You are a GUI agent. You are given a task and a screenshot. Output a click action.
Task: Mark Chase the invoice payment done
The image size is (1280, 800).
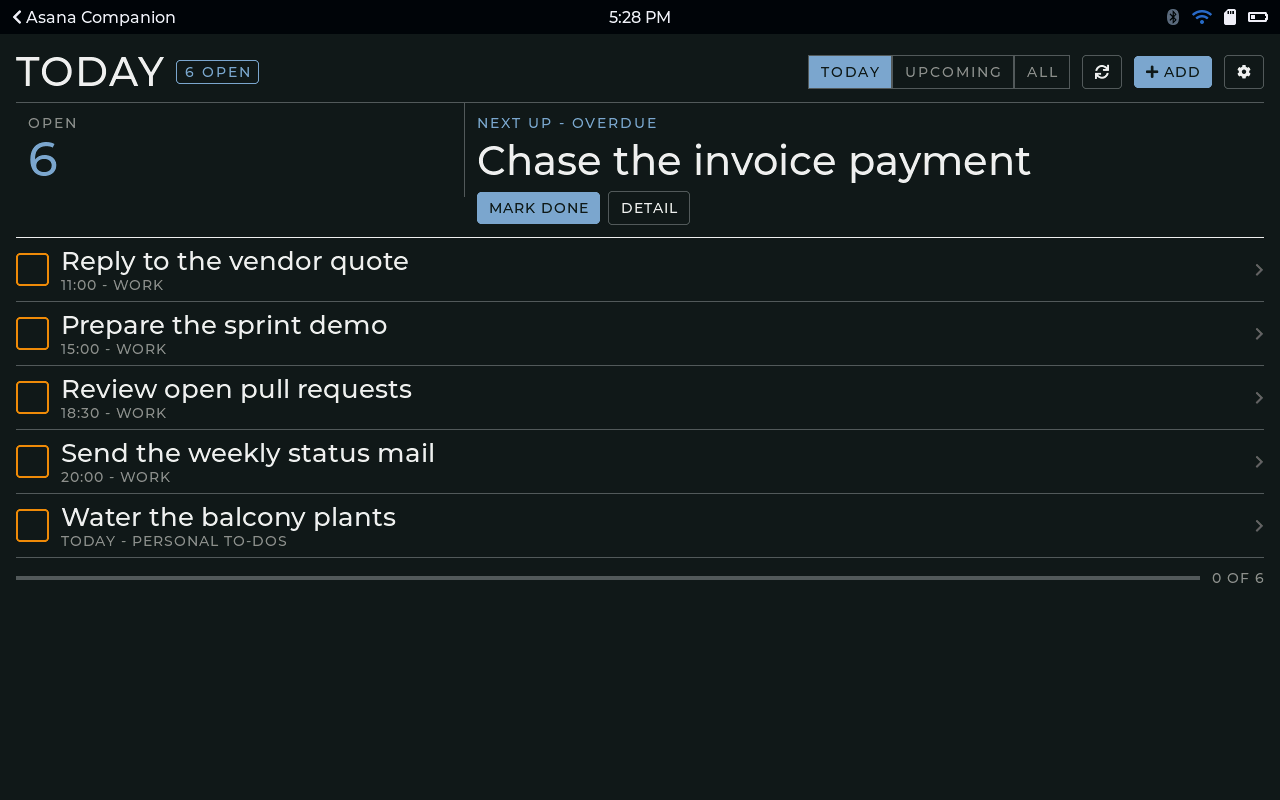538,208
